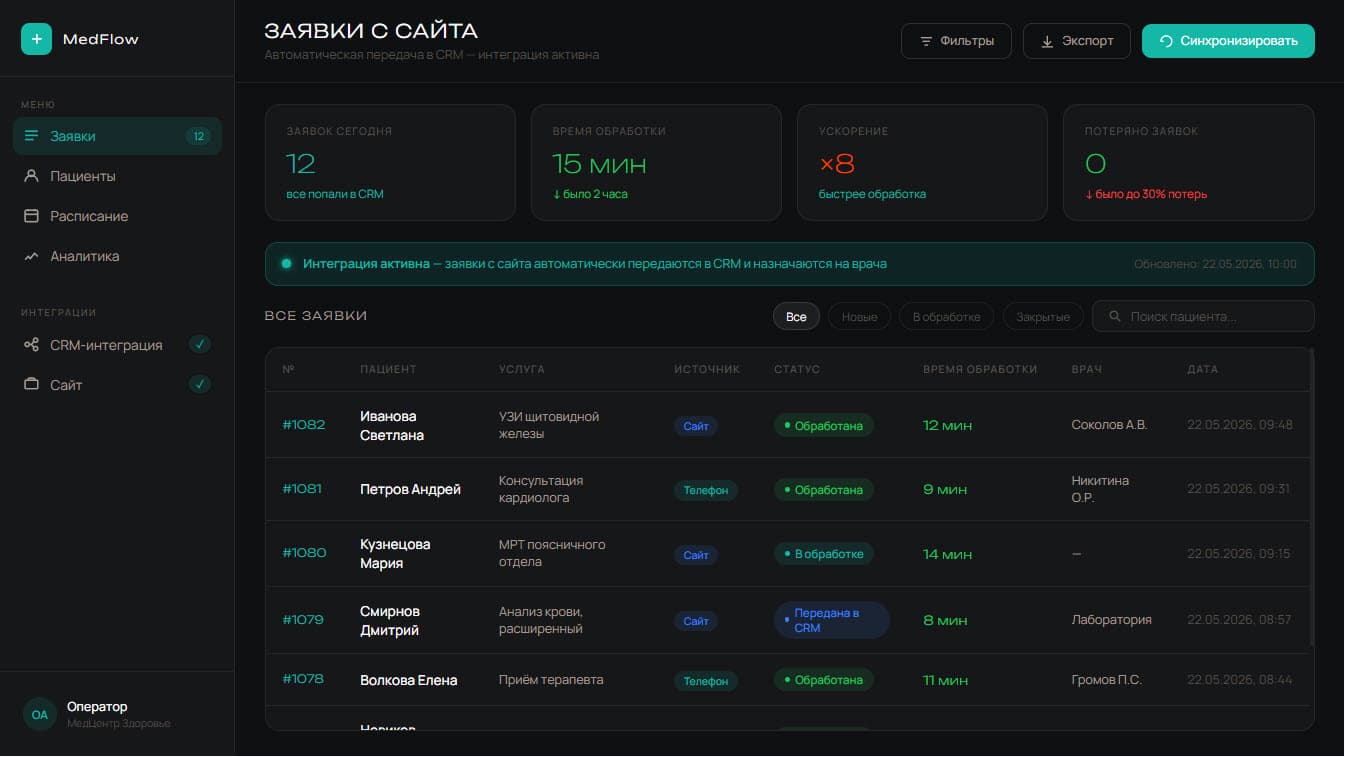This screenshot has width=1345, height=757.
Task: Click the Аналитика chart icon
Action: coord(31,256)
